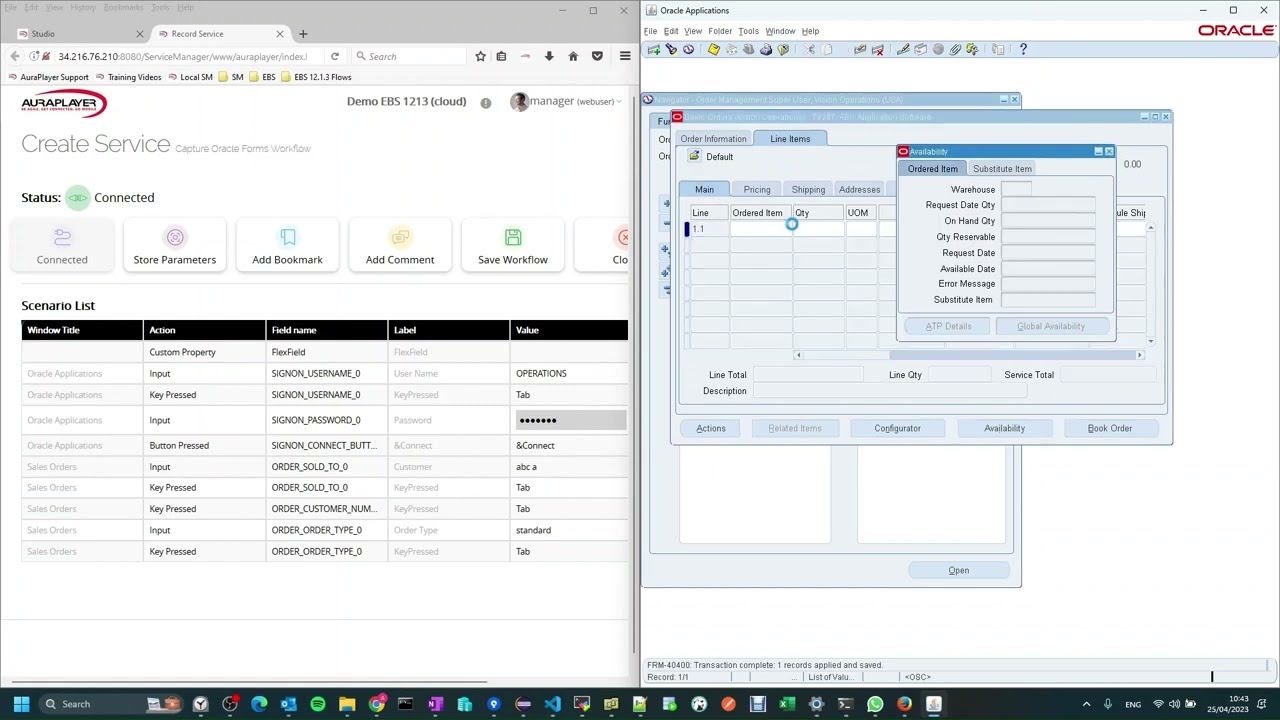Open the Oracle Applications Window menu

[x=780, y=31]
